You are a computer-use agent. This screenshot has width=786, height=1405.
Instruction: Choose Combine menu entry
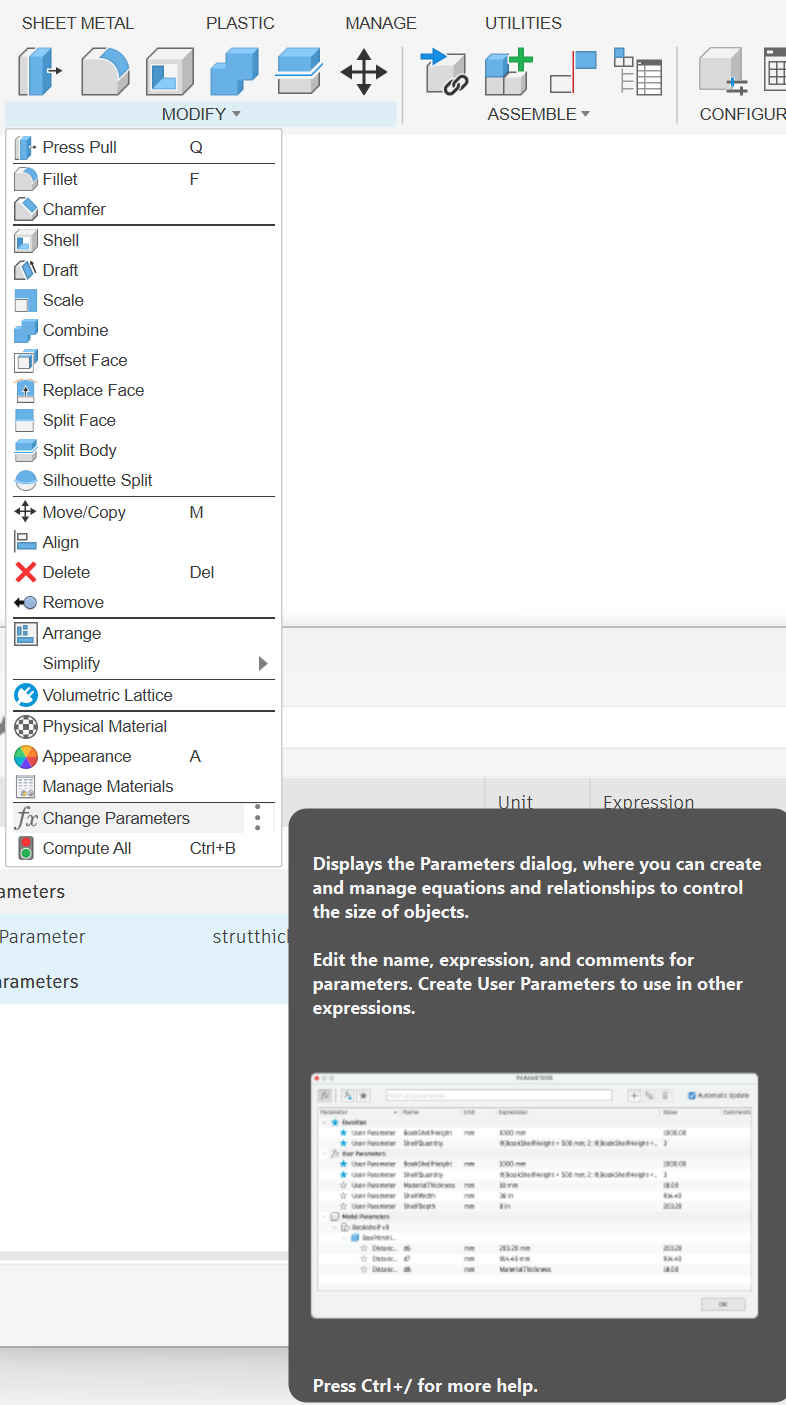(144, 330)
